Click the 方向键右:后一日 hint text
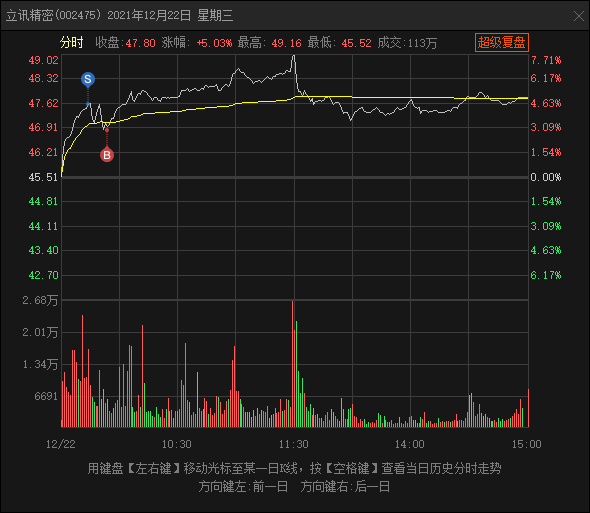Viewport: 590px width, 513px height. (345, 487)
